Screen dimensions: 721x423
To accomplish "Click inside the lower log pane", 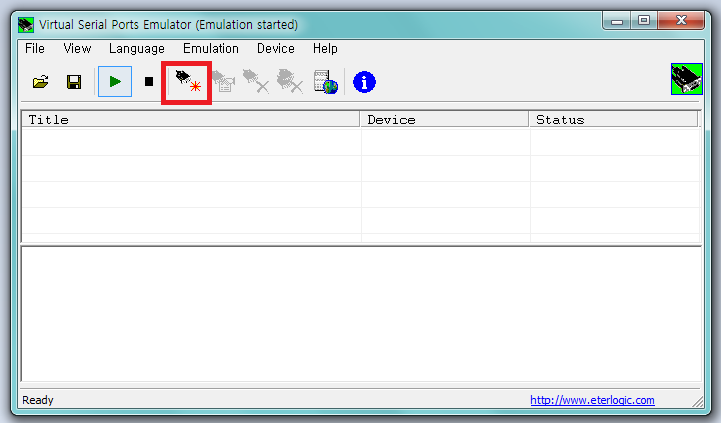I will (x=361, y=314).
